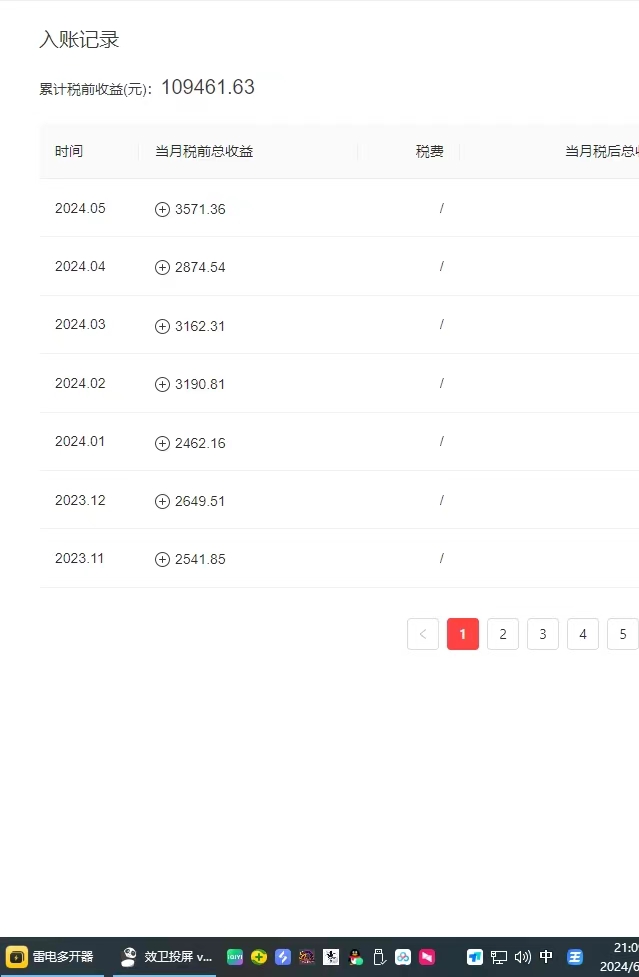Image resolution: width=639 pixels, height=977 pixels.
Task: Open 雷电多开器 from the taskbar
Action: click(51, 957)
